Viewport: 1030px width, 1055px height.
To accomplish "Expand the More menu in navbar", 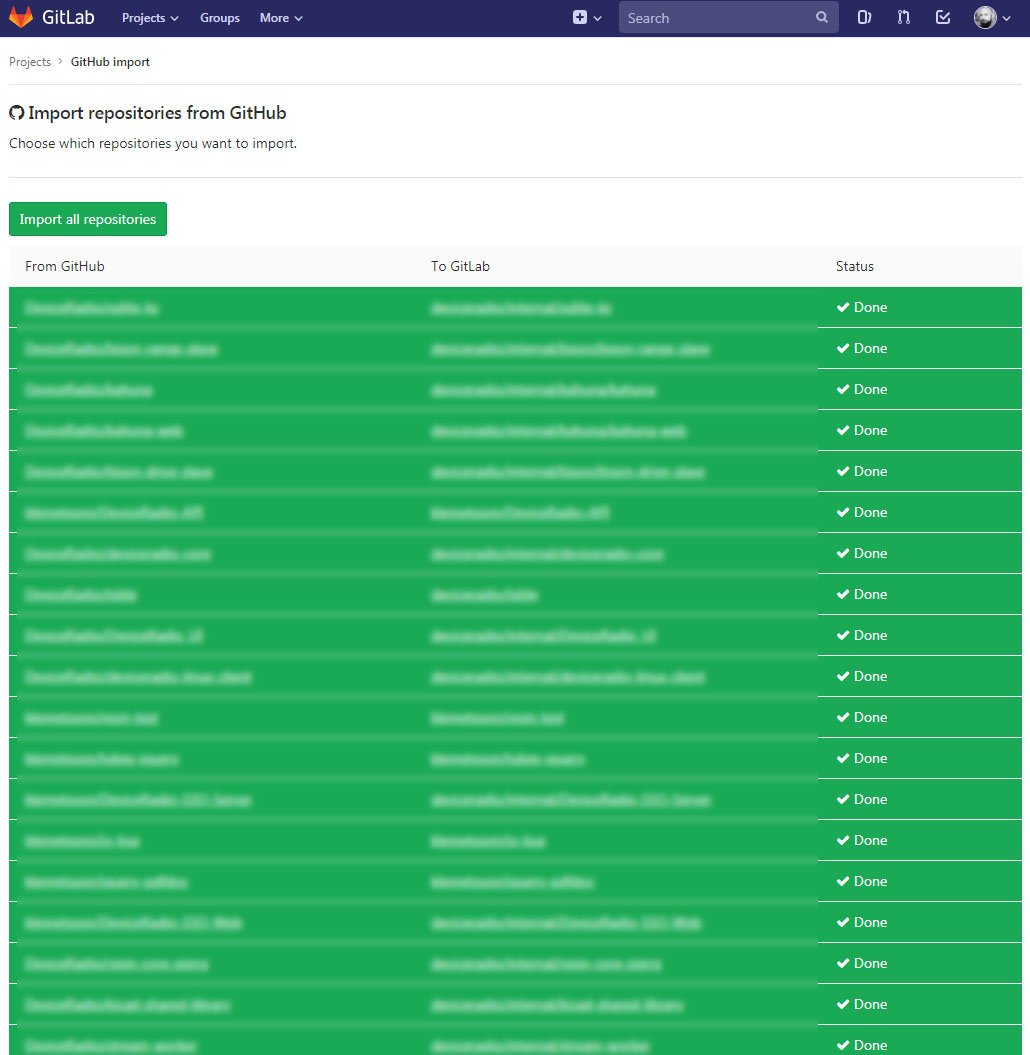I will (x=281, y=18).
